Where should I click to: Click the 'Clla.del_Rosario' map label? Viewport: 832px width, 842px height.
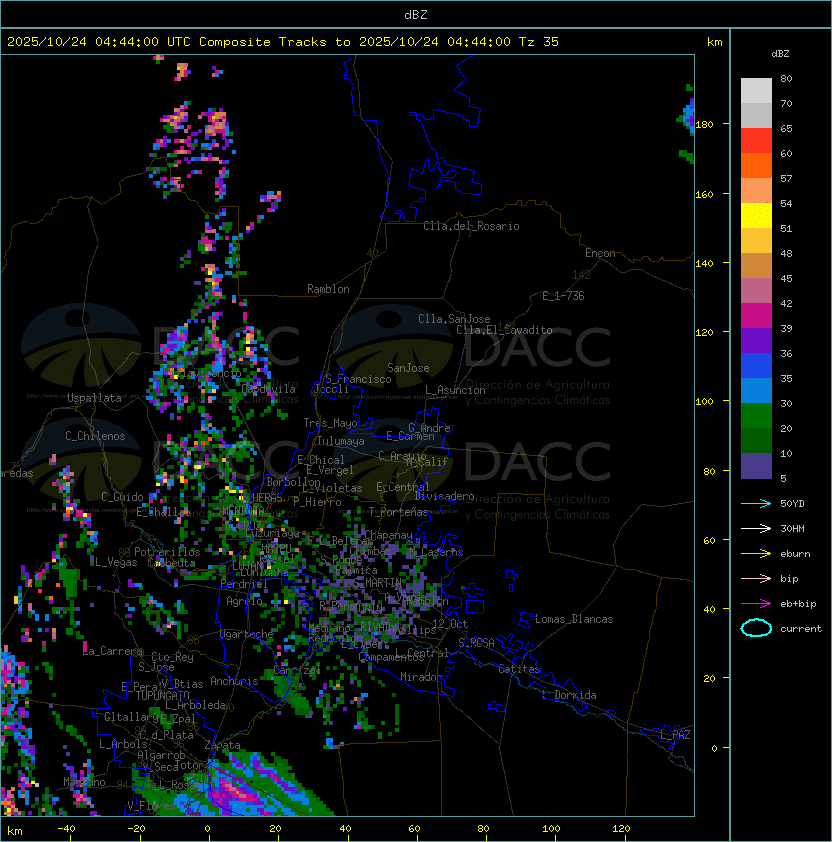pyautogui.click(x=471, y=226)
